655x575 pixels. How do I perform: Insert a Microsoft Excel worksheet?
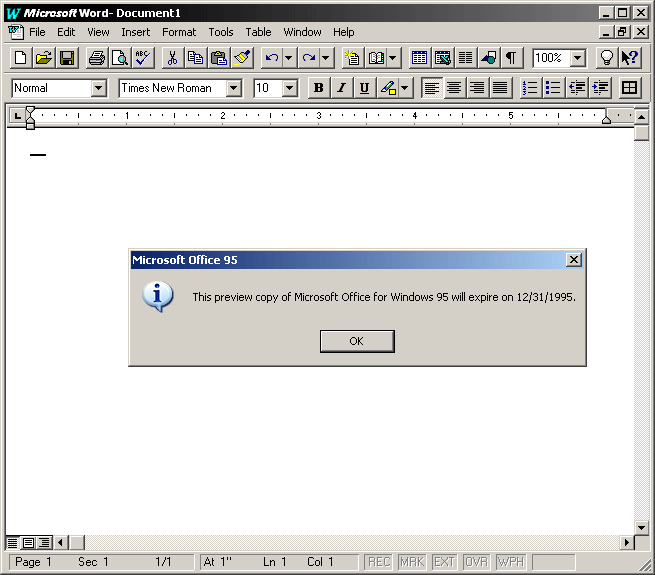coord(442,58)
